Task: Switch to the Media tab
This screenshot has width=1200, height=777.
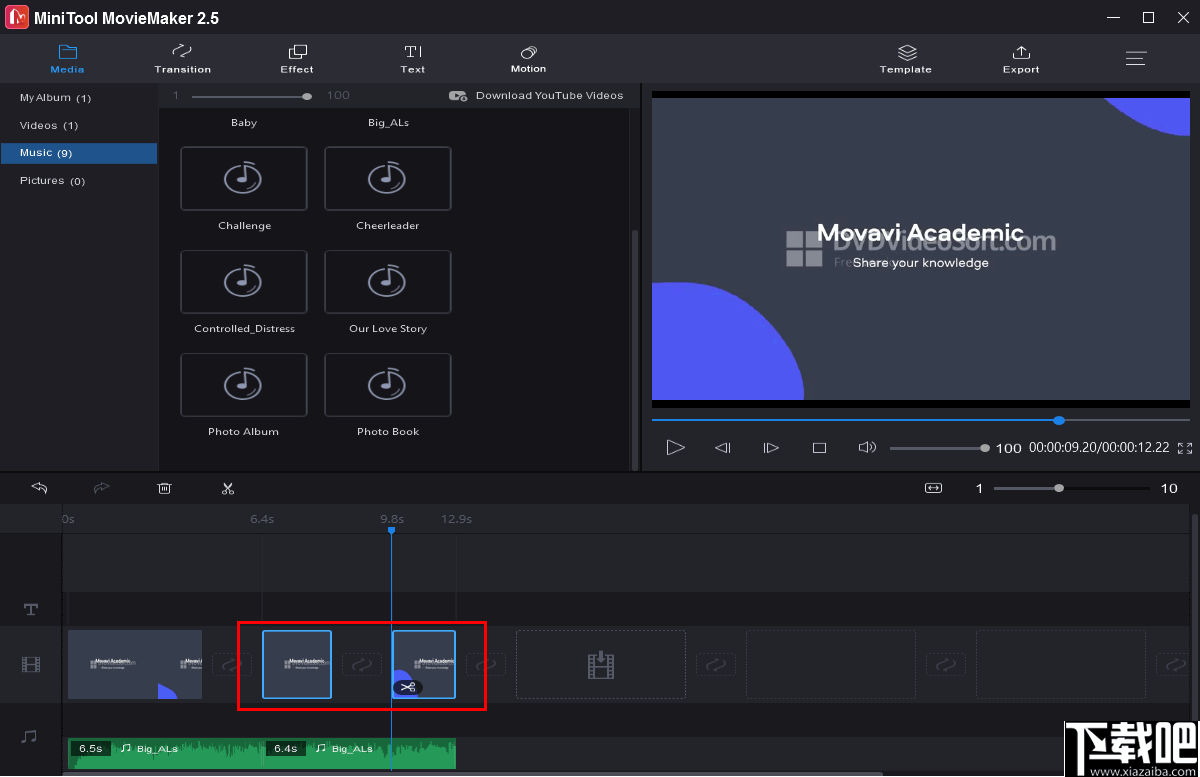Action: tap(67, 58)
